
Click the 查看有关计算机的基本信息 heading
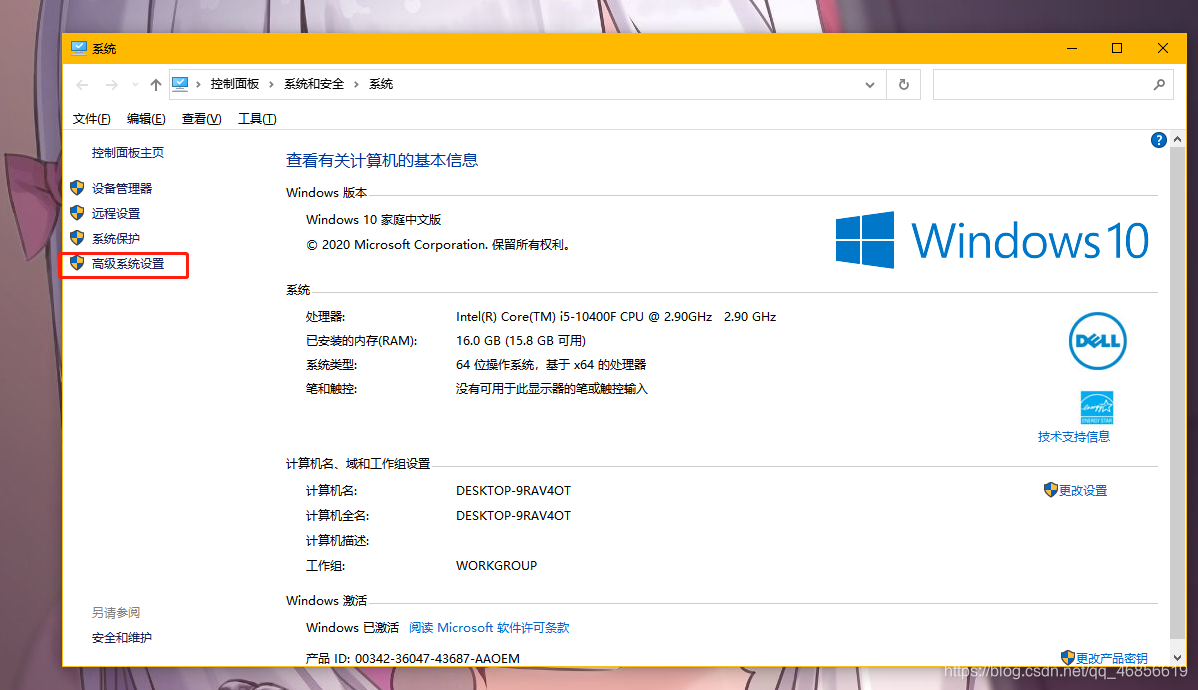(382, 160)
